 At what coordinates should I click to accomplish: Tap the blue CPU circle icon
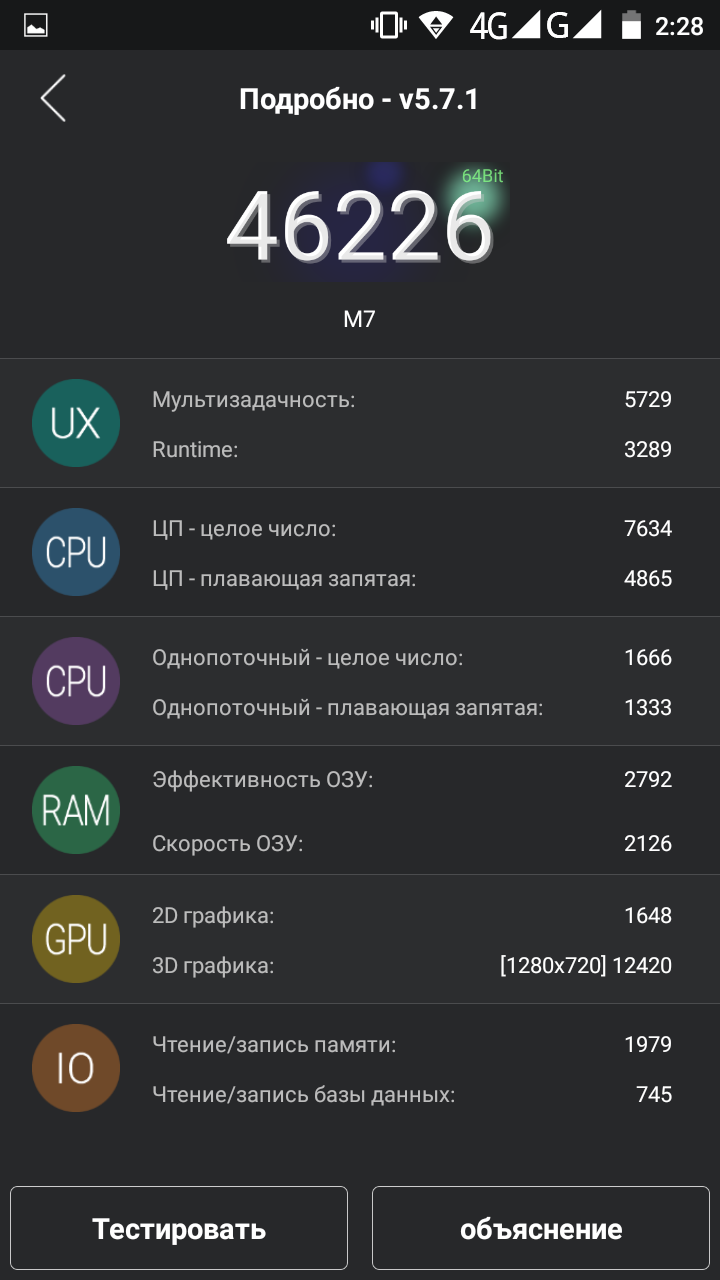tap(76, 552)
